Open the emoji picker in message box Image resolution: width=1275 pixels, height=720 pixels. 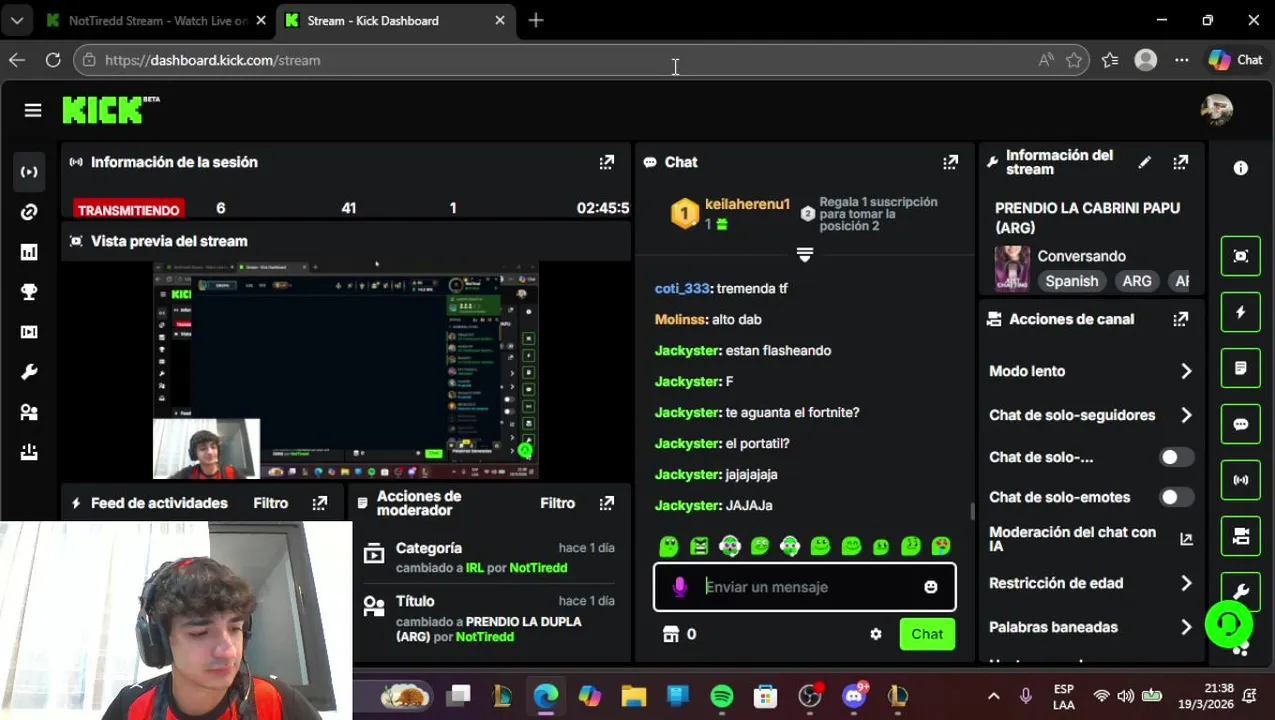pyautogui.click(x=931, y=587)
